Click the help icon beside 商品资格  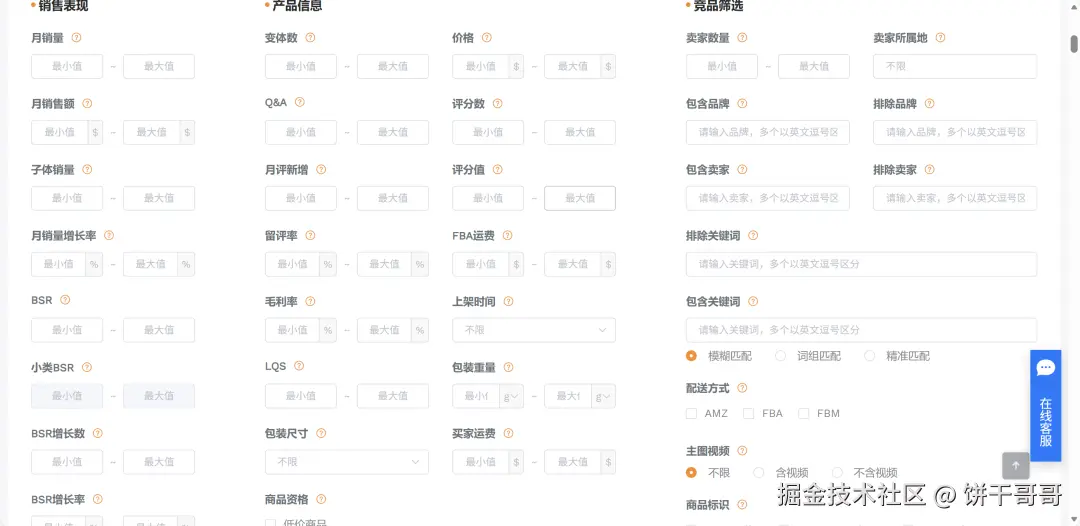click(321, 499)
